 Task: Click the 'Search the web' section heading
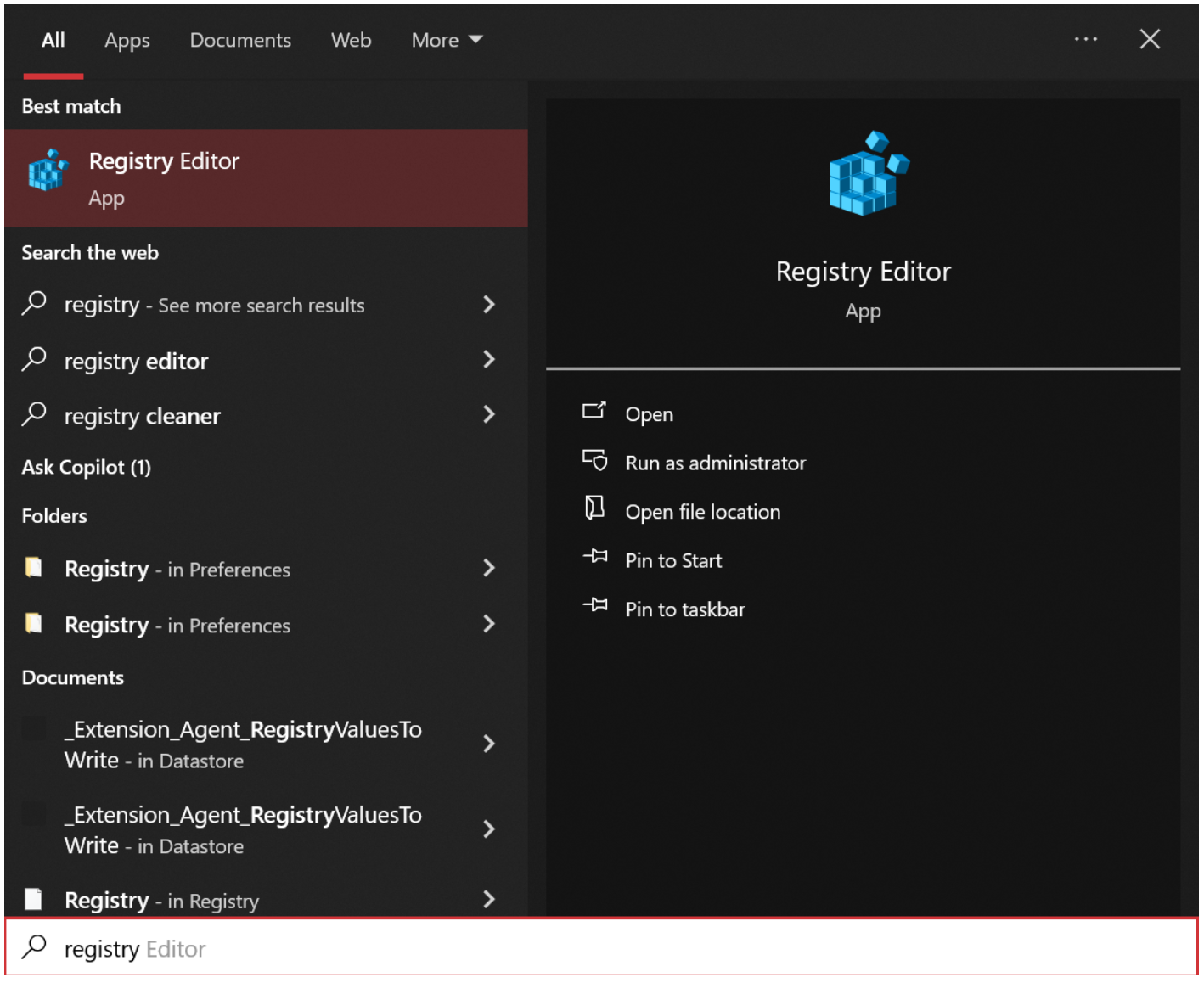(90, 253)
